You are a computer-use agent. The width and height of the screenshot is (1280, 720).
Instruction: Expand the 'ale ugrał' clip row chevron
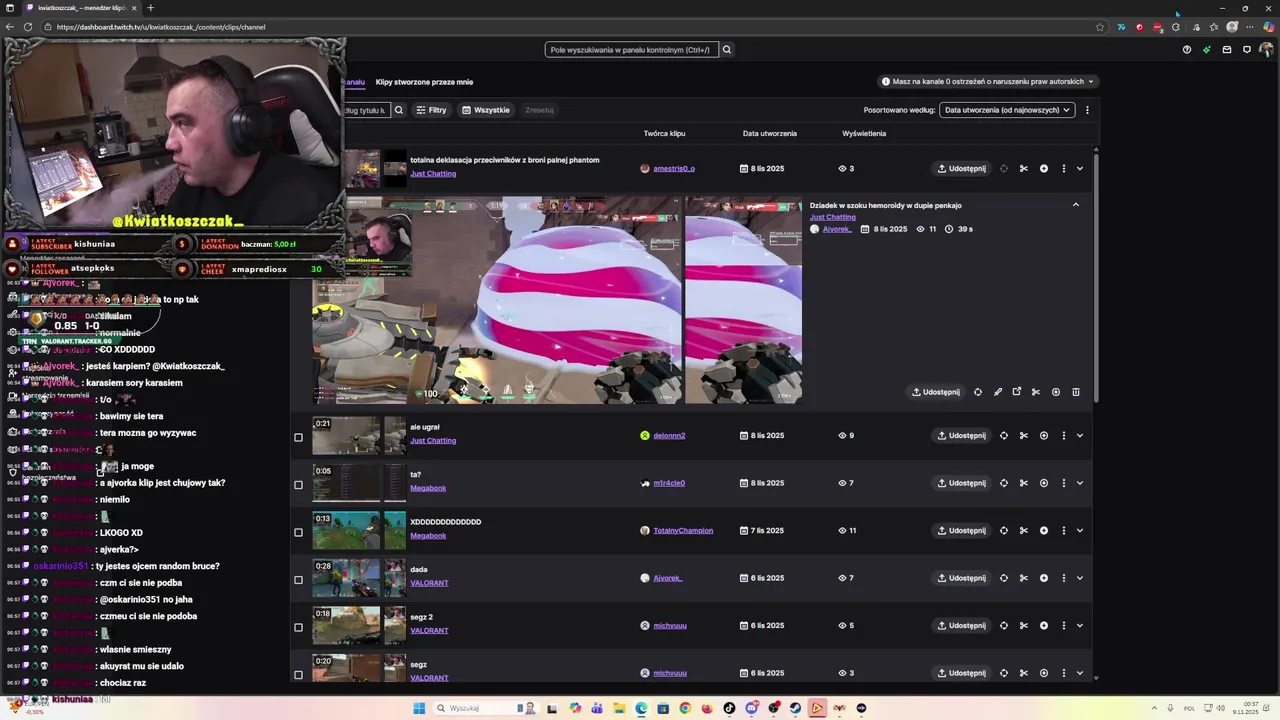1080,436
